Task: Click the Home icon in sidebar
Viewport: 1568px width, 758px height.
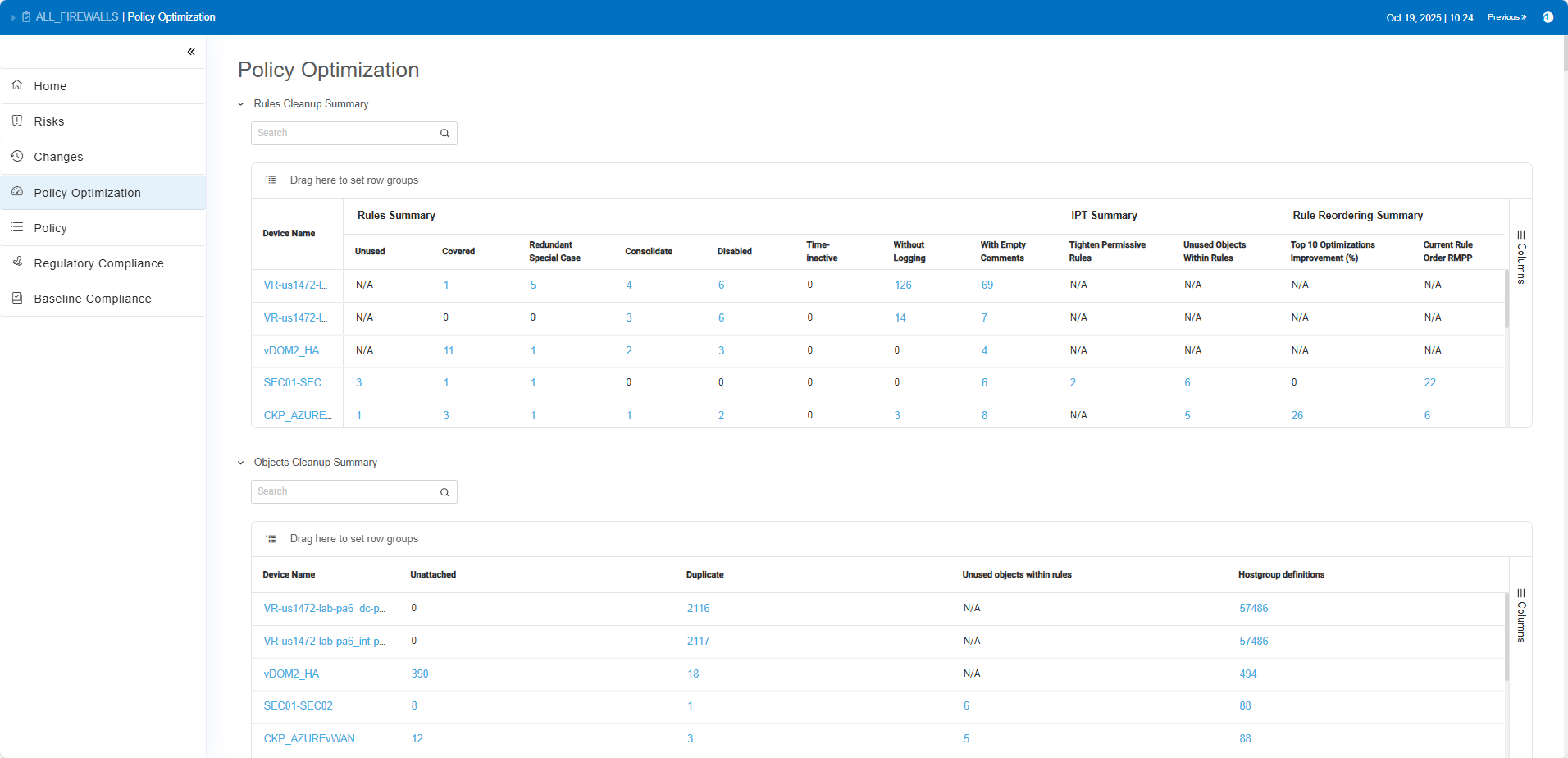Action: pyautogui.click(x=17, y=85)
